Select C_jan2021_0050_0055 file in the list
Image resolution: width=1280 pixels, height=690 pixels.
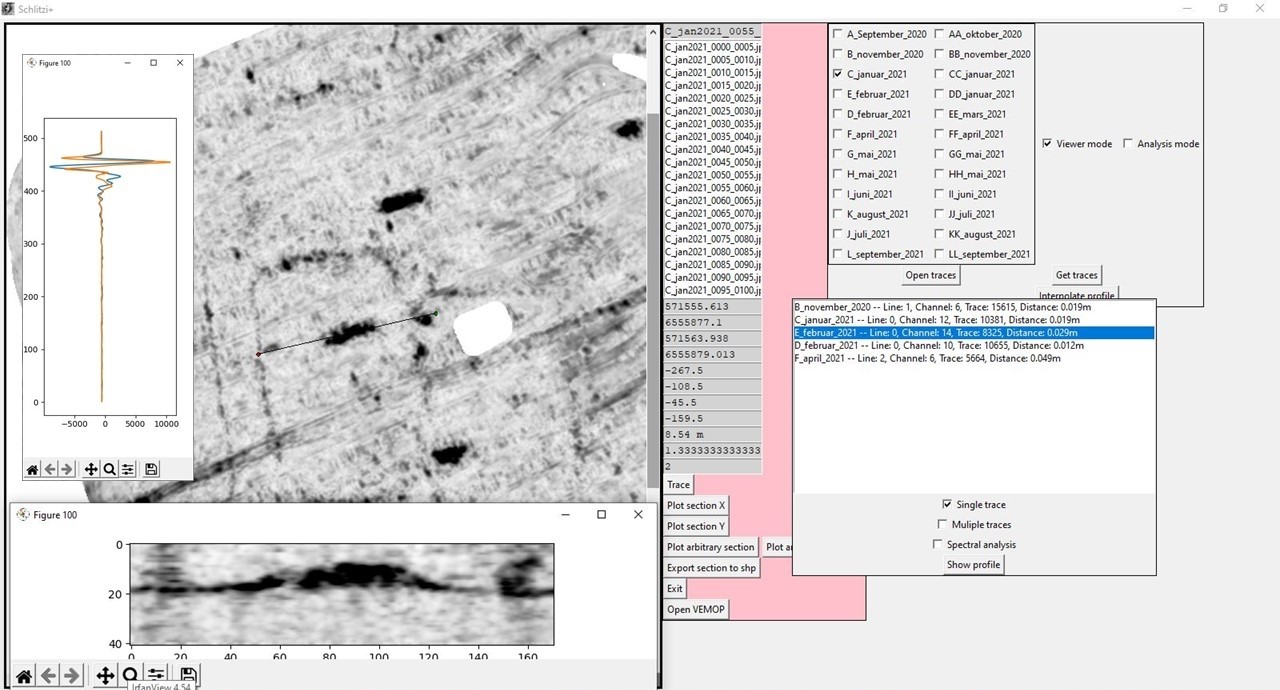711,175
